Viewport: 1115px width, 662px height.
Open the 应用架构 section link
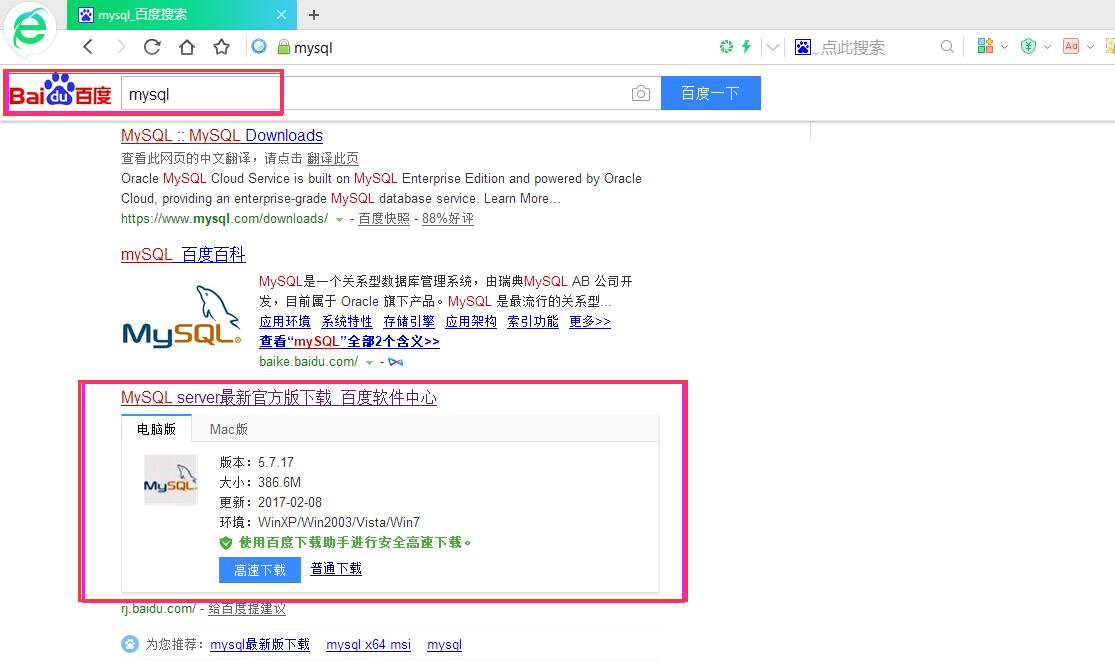tap(471, 321)
